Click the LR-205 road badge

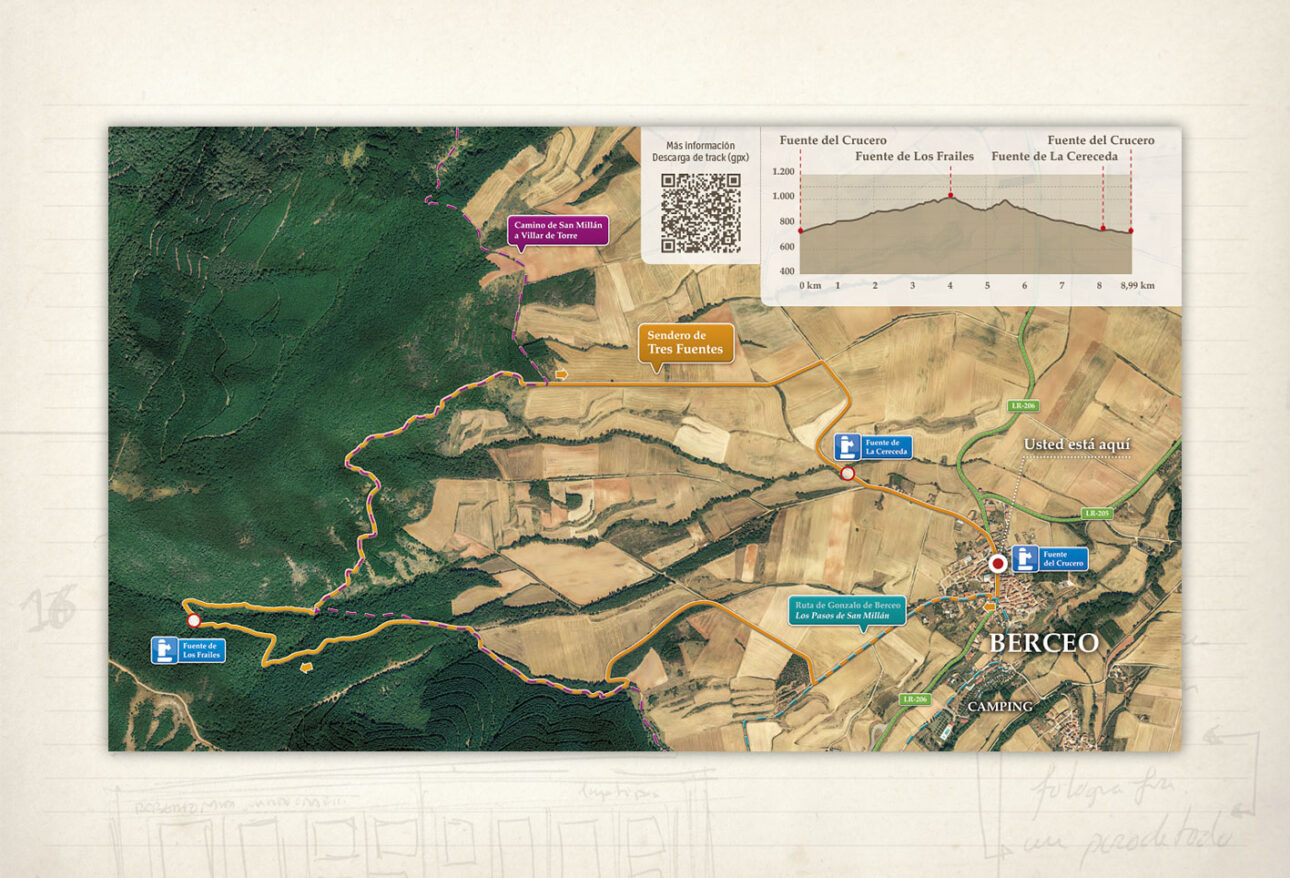click(x=1095, y=513)
